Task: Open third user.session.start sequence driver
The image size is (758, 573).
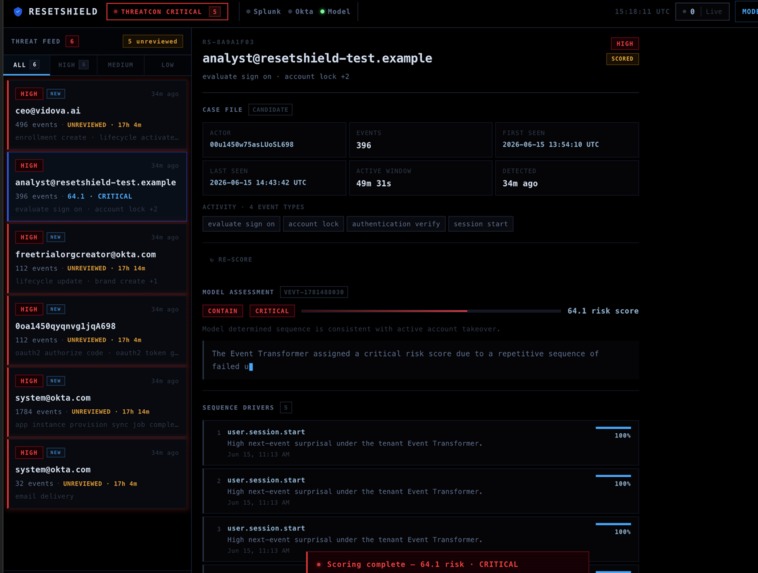Action: tap(421, 539)
